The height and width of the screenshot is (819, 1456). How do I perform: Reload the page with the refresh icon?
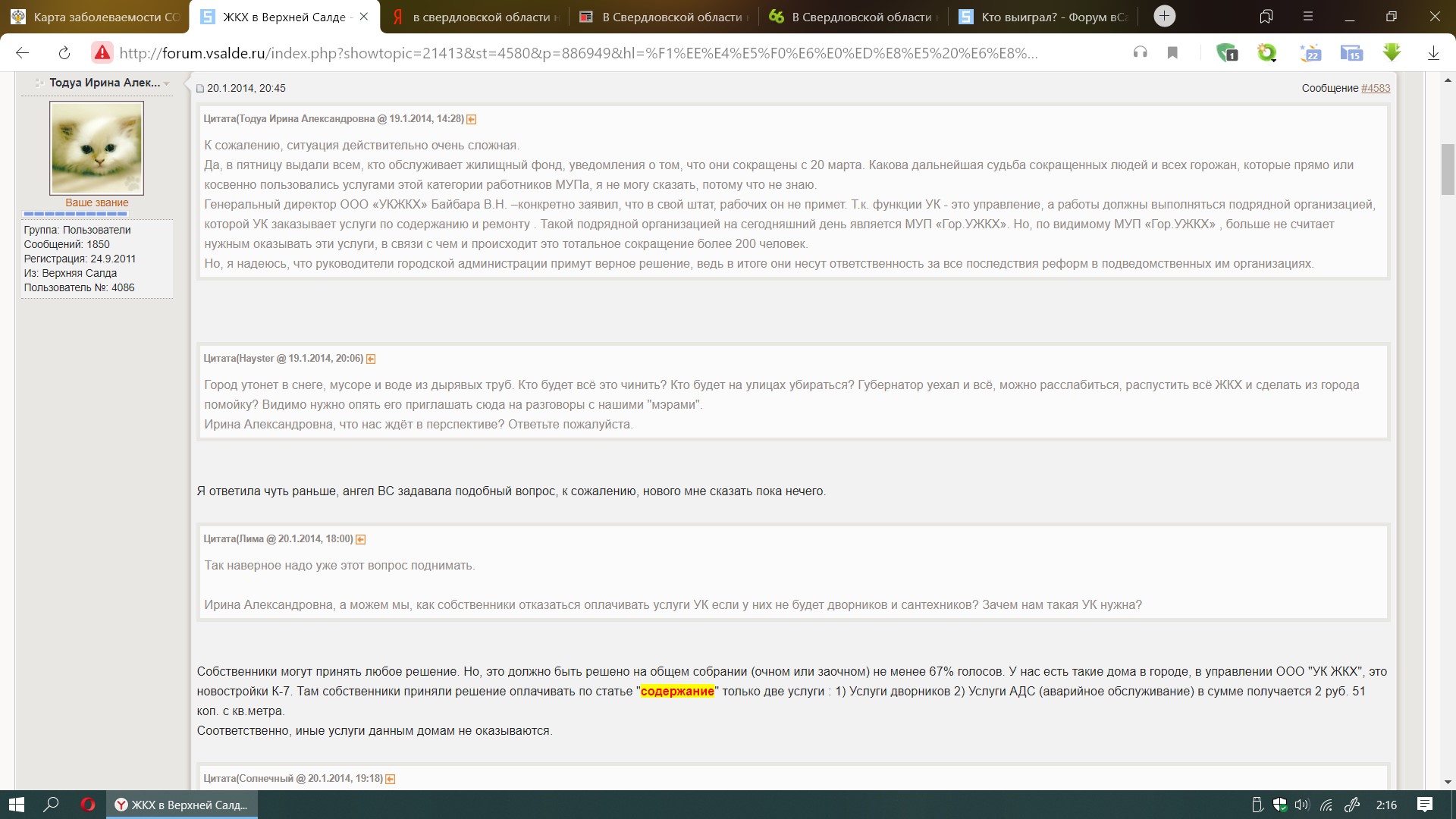pos(64,52)
